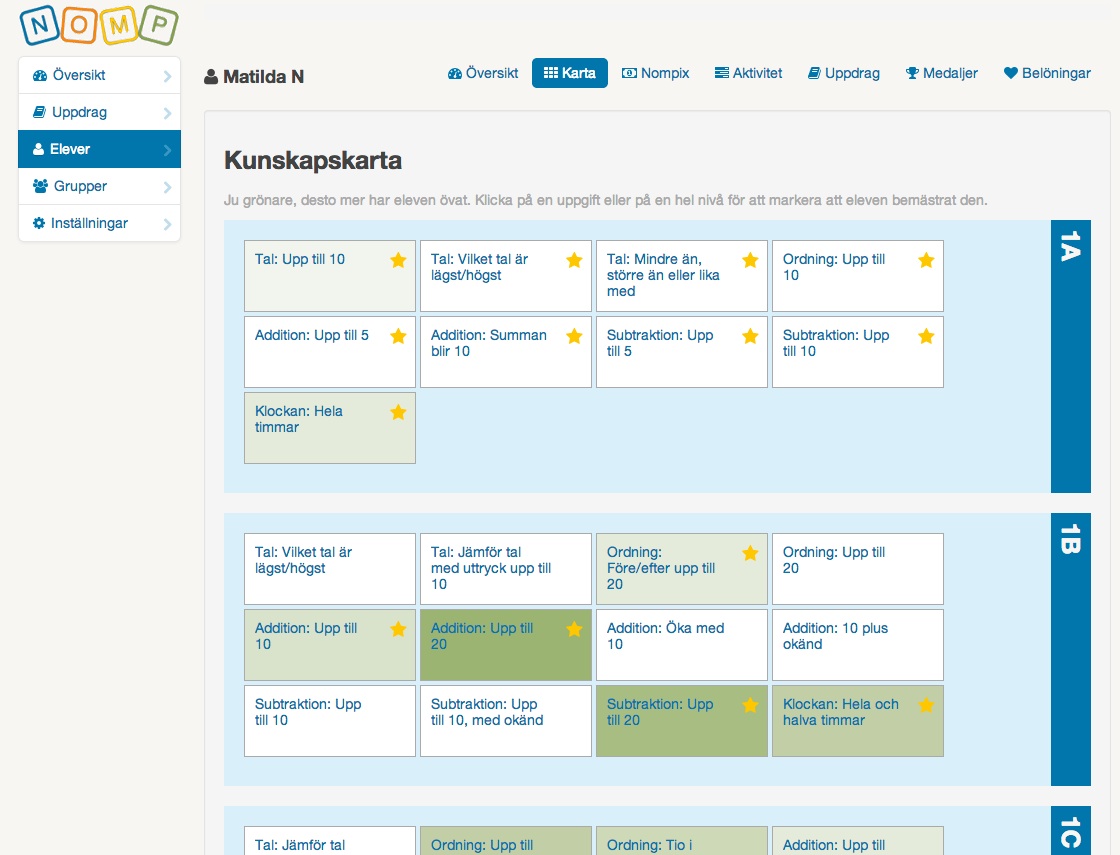The width and height of the screenshot is (1120, 855).
Task: Toggle the star on Klockan: Hela timmar
Action: click(x=398, y=411)
